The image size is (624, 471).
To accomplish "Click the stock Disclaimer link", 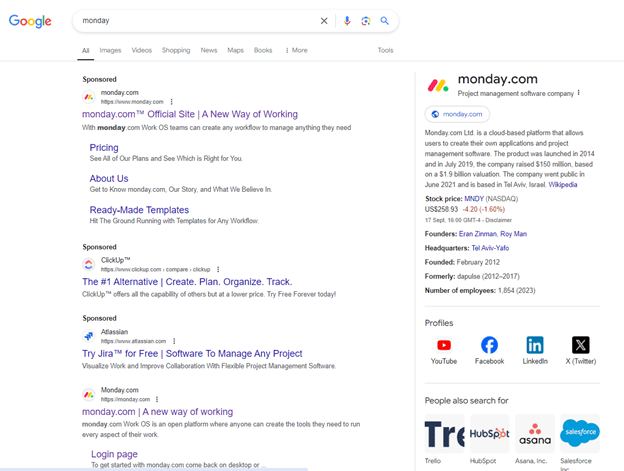I will pyautogui.click(x=498, y=220).
